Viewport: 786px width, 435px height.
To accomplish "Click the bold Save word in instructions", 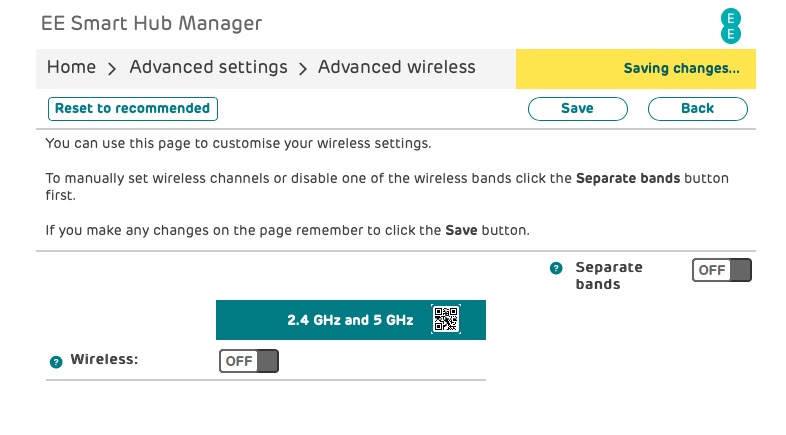I will point(461,231).
